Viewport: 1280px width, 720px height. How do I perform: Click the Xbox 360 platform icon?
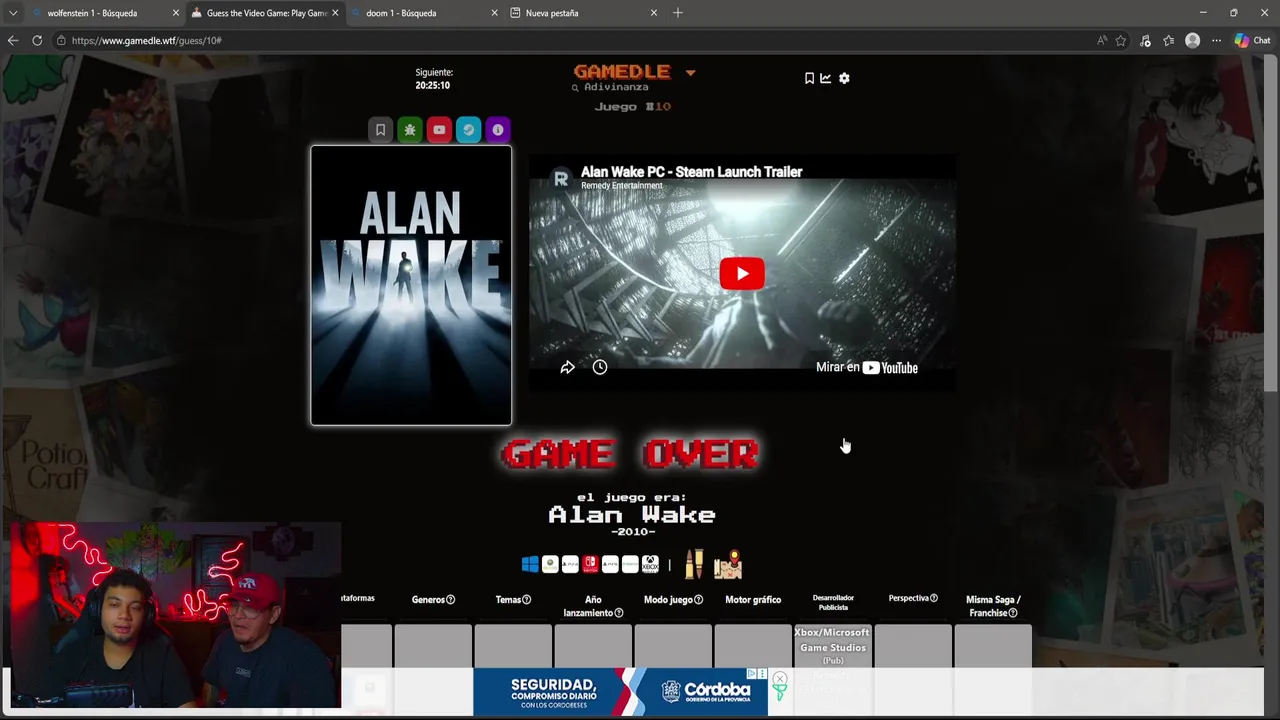(550, 565)
